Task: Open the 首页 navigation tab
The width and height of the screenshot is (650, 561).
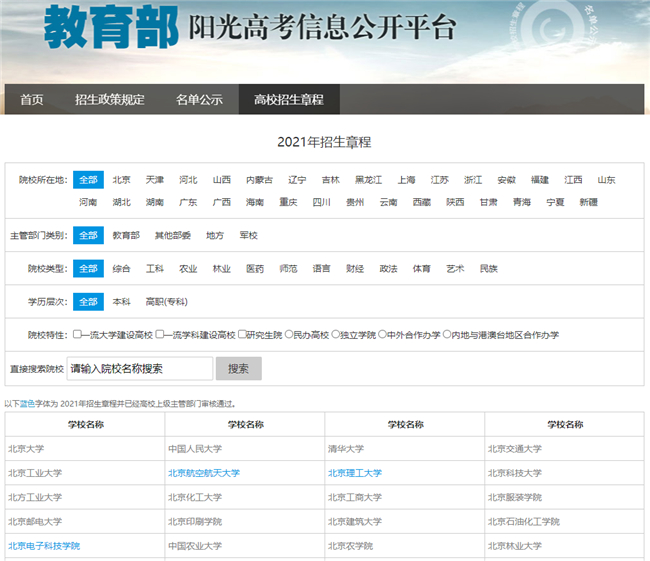Action: [32, 100]
